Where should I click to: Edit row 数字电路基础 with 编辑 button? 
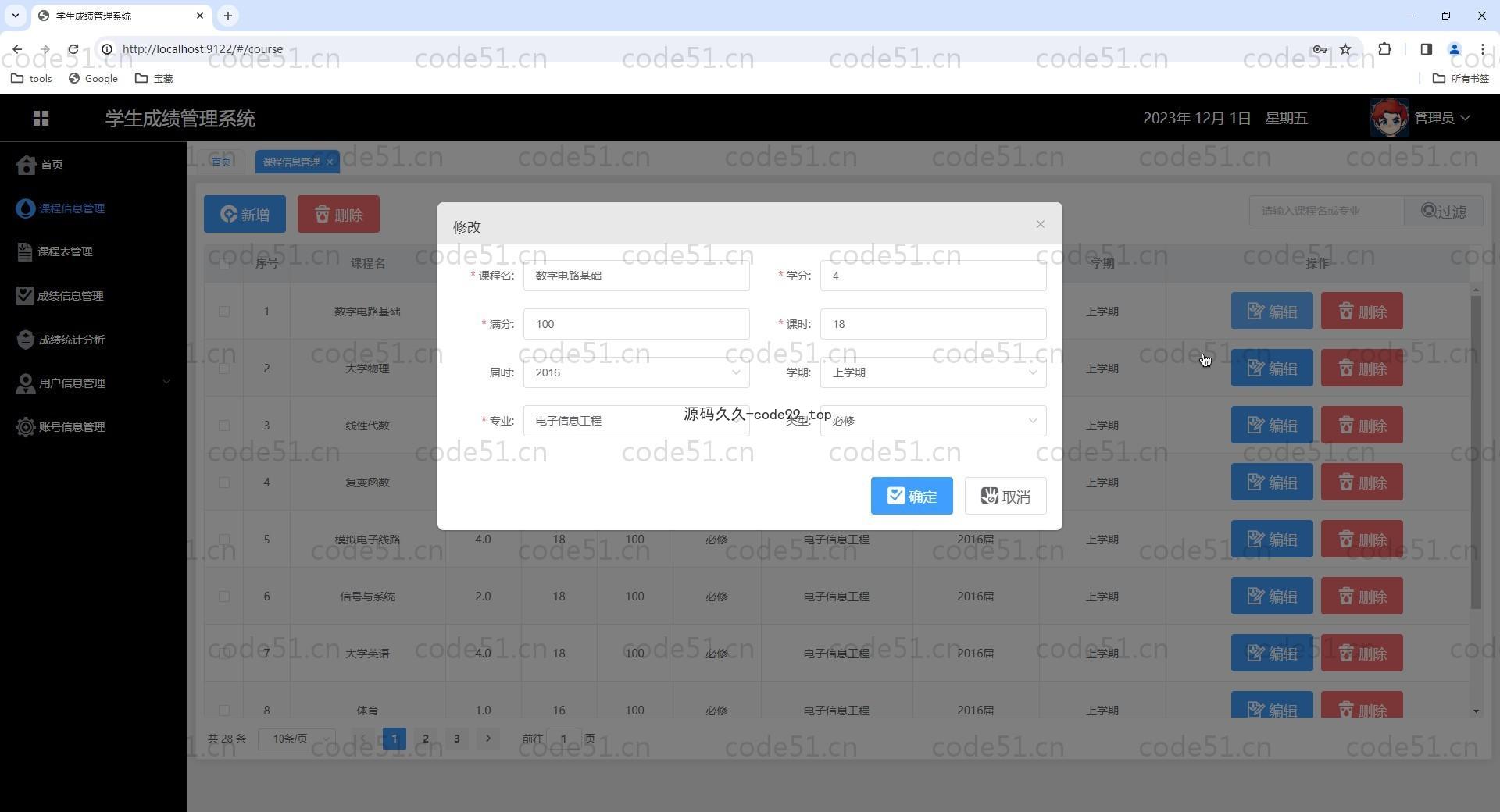point(1272,312)
